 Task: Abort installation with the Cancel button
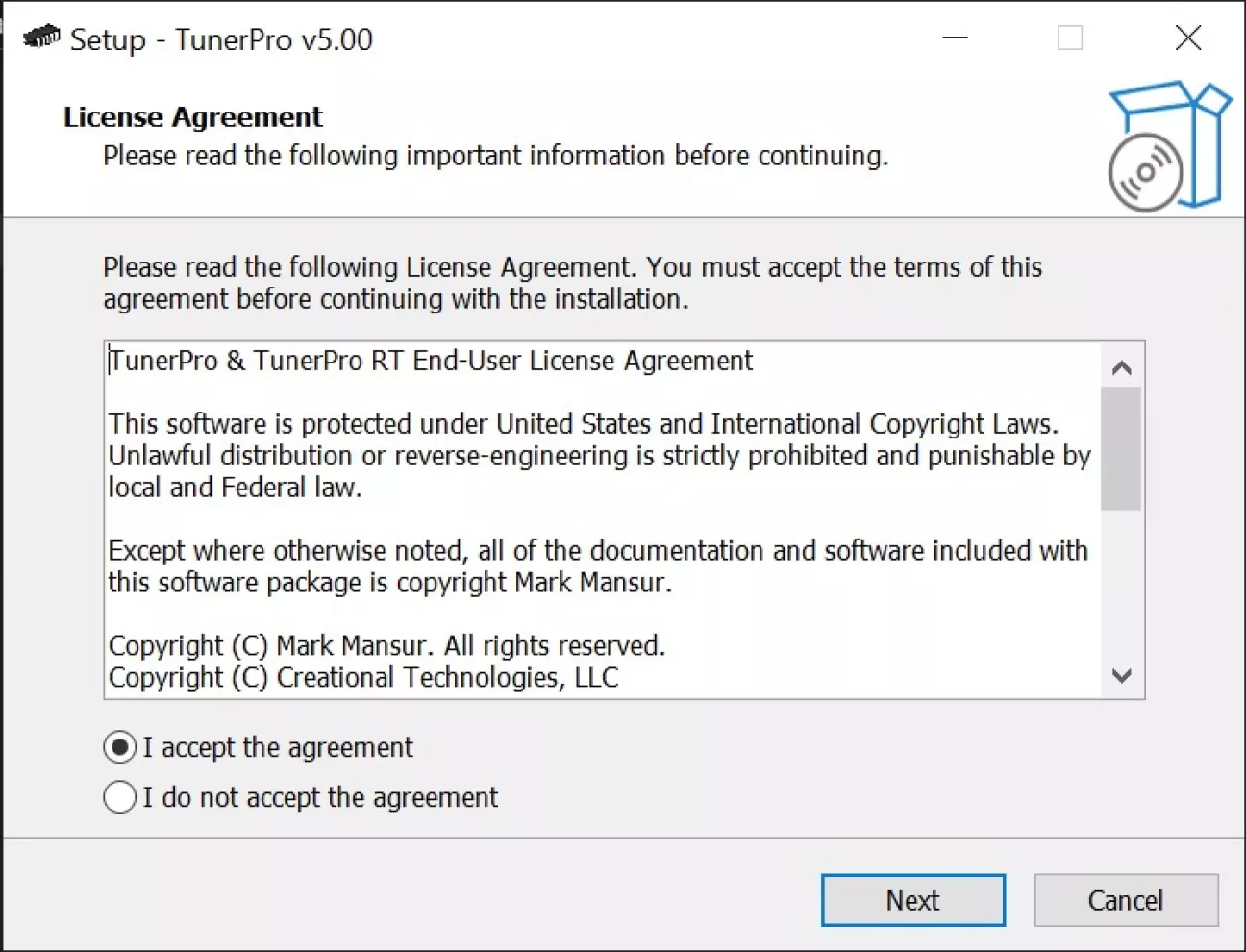click(1126, 900)
